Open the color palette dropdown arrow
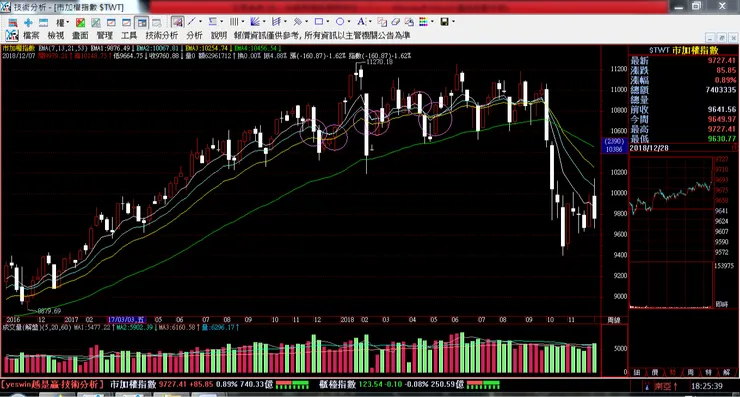The width and height of the screenshot is (740, 397). point(432,22)
